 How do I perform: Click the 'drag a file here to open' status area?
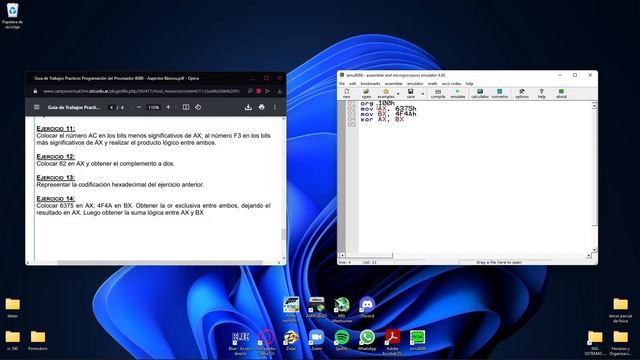pyautogui.click(x=499, y=262)
